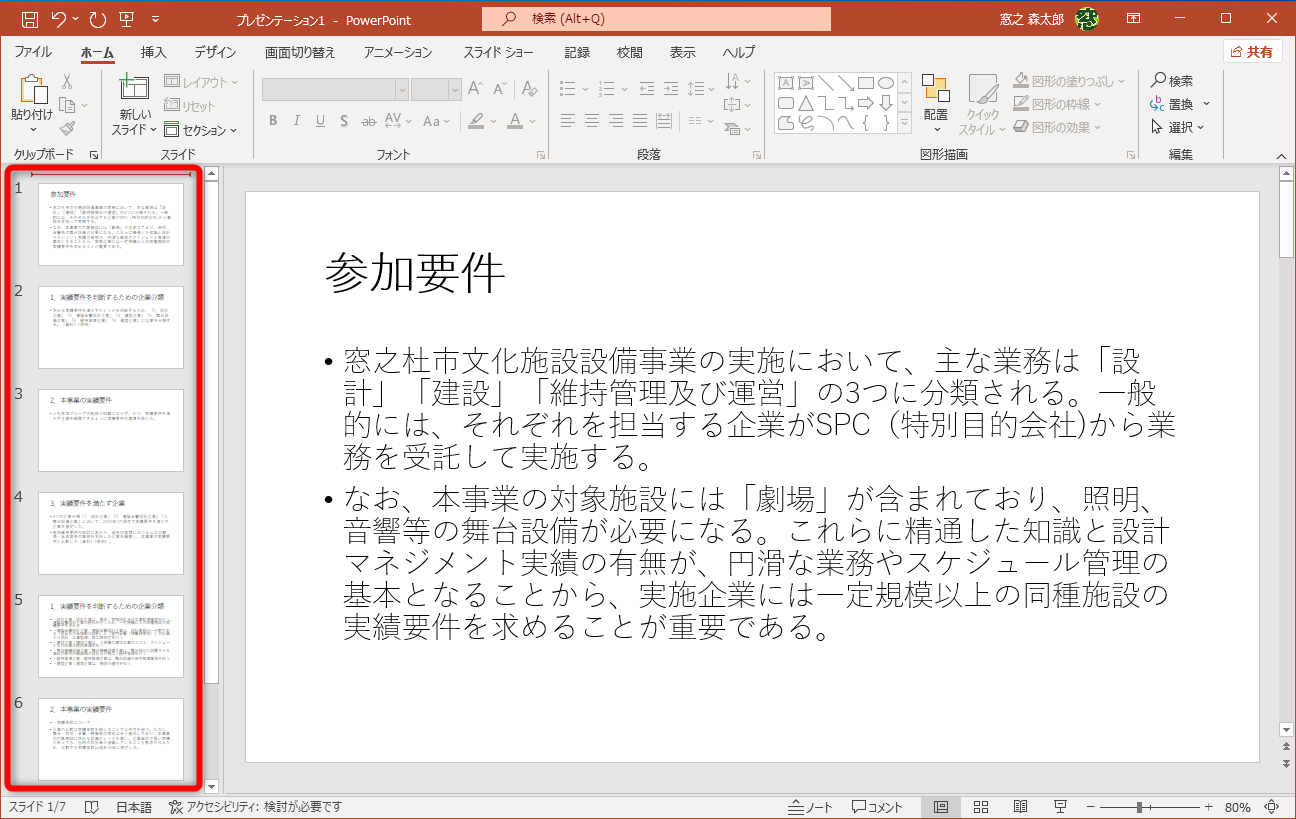Viewport: 1296px width, 819px height.
Task: Switch to the 挿入 tab
Action: coord(154,52)
